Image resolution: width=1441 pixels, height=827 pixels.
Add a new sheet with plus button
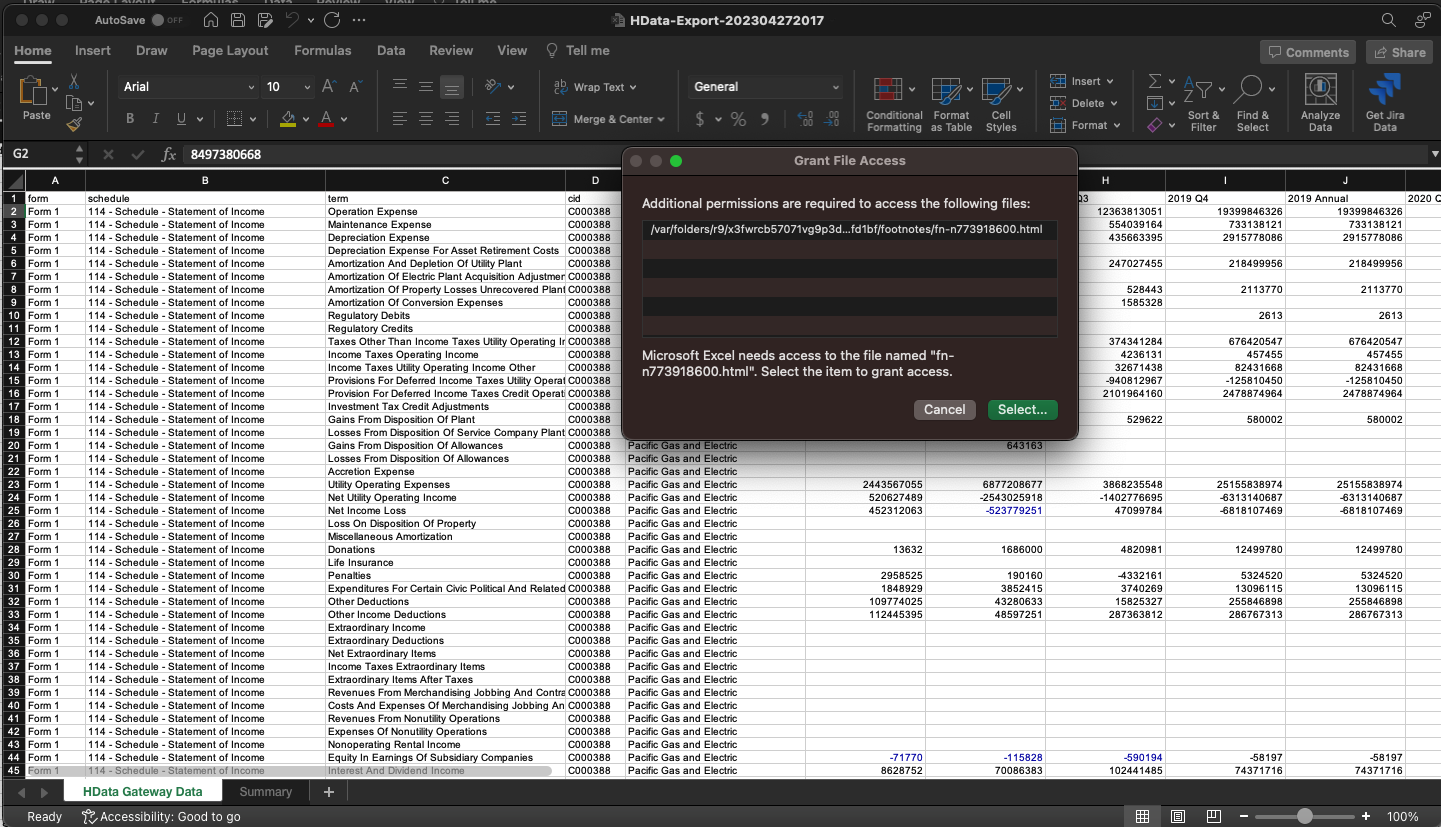click(x=329, y=792)
